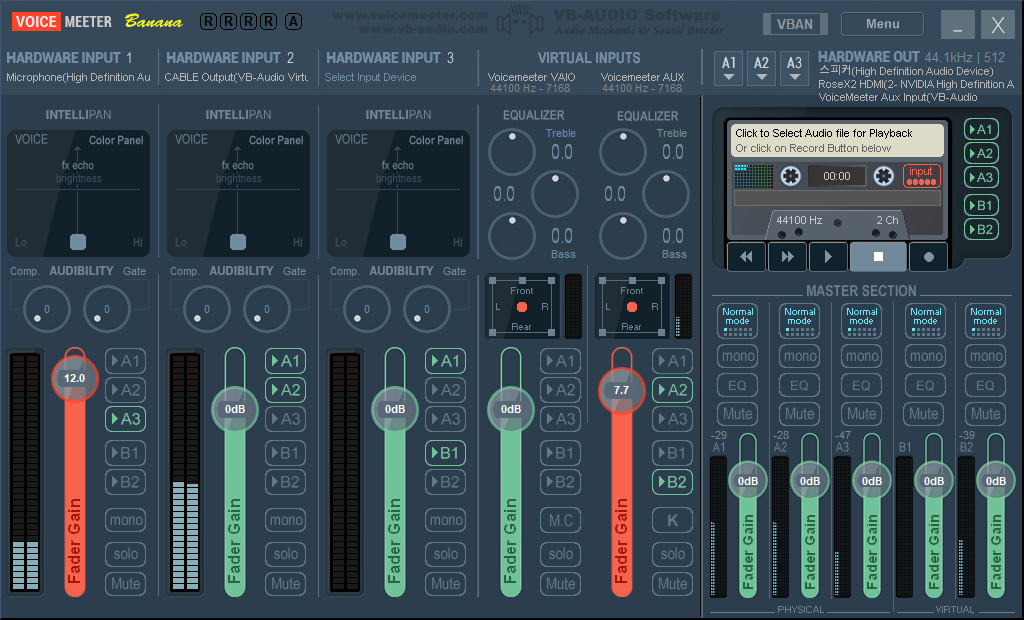Click the Voicemeeter AUX Front/Rear panner dot

[632, 306]
